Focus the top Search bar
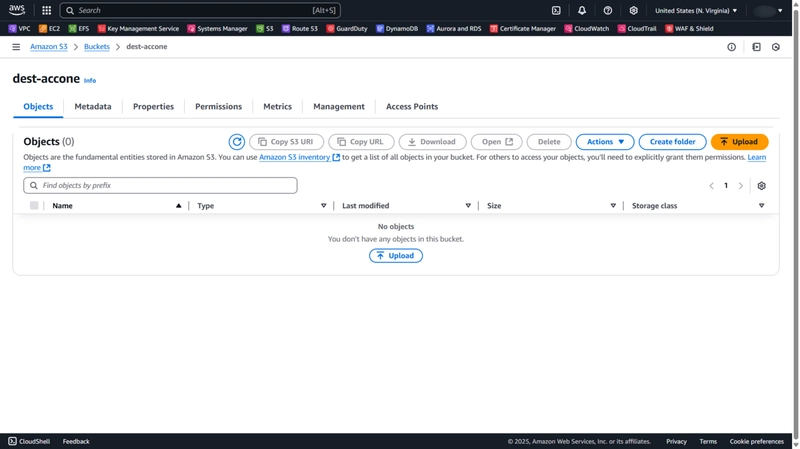The width and height of the screenshot is (800, 449). [200, 10]
